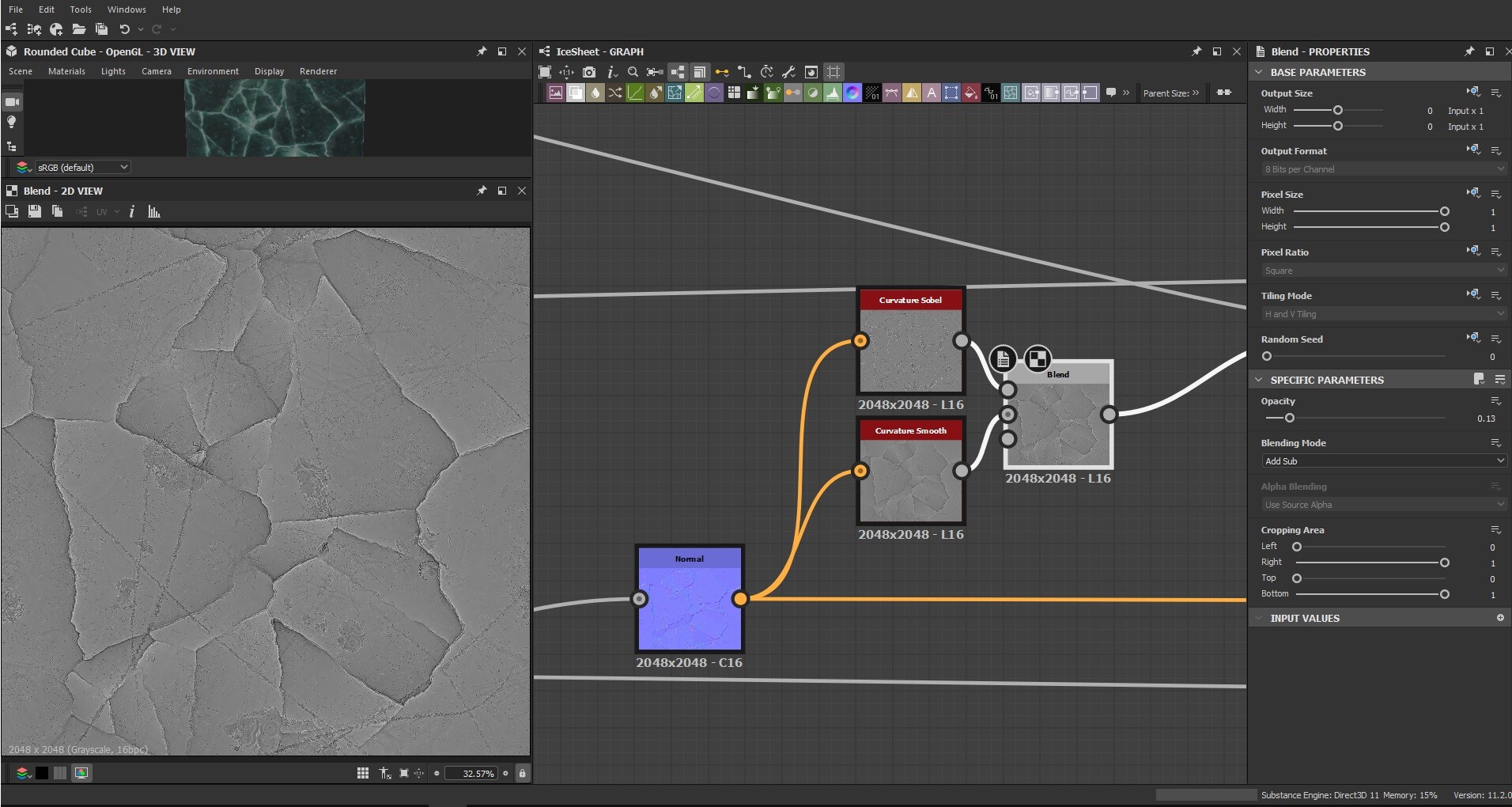Collapse the Specific Parameters section
This screenshot has width=1512, height=807.
click(1259, 380)
